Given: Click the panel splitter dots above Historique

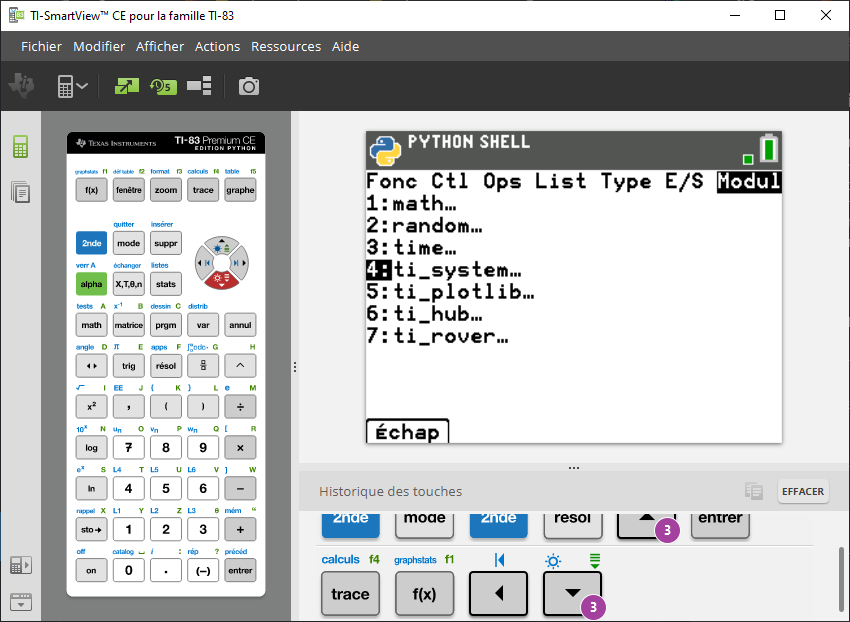Looking at the screenshot, I should point(574,467).
